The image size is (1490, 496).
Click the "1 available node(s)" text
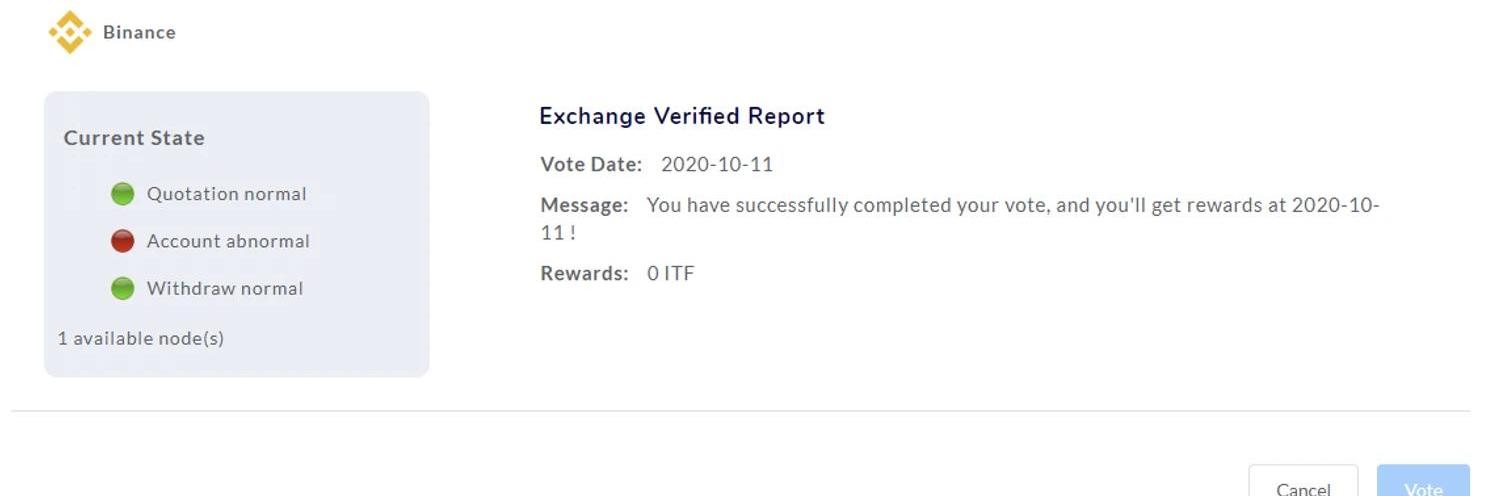tap(141, 338)
